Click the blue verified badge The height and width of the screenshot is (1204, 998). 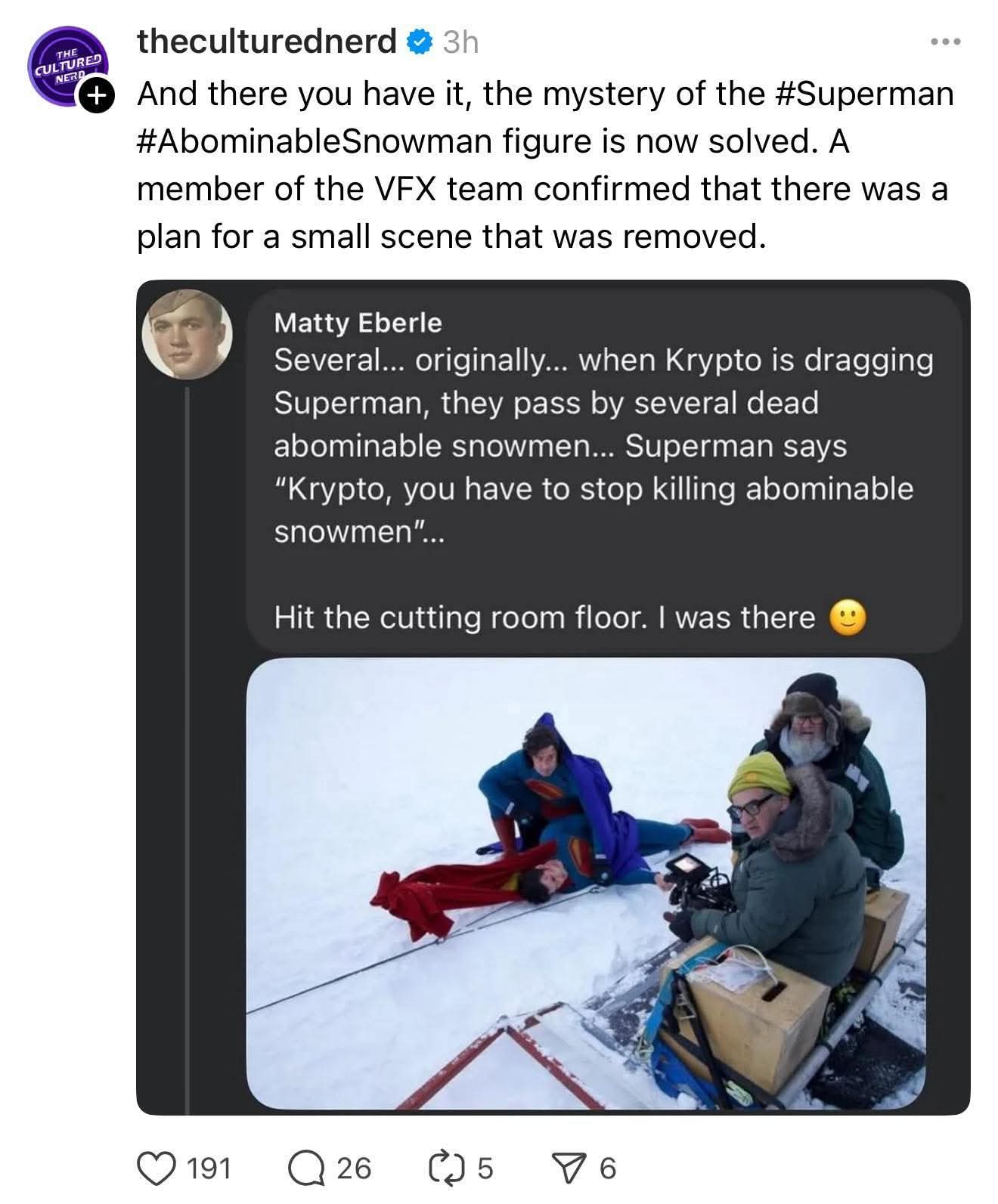click(x=420, y=42)
